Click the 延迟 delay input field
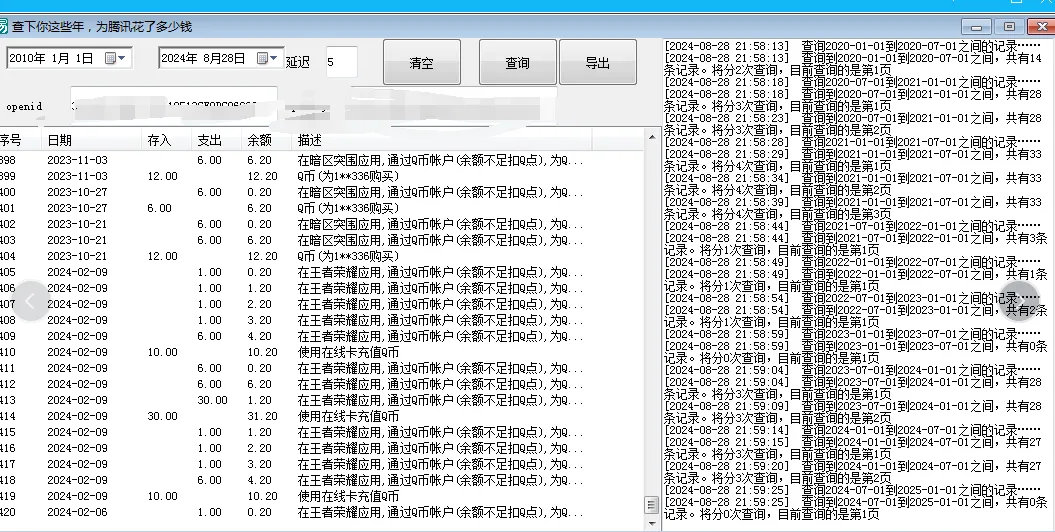This screenshot has height=532, width=1055. point(342,62)
